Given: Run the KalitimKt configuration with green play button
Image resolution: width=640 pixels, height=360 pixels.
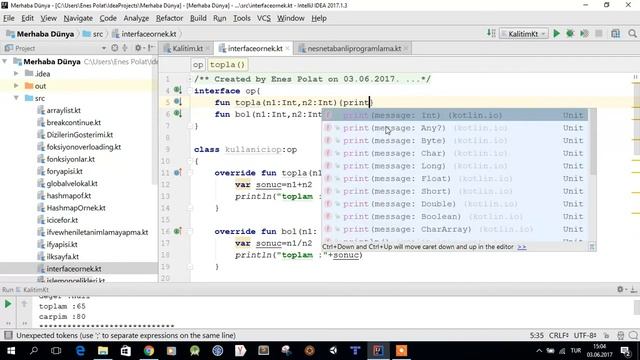Looking at the screenshot, I should pyautogui.click(x=556, y=34).
